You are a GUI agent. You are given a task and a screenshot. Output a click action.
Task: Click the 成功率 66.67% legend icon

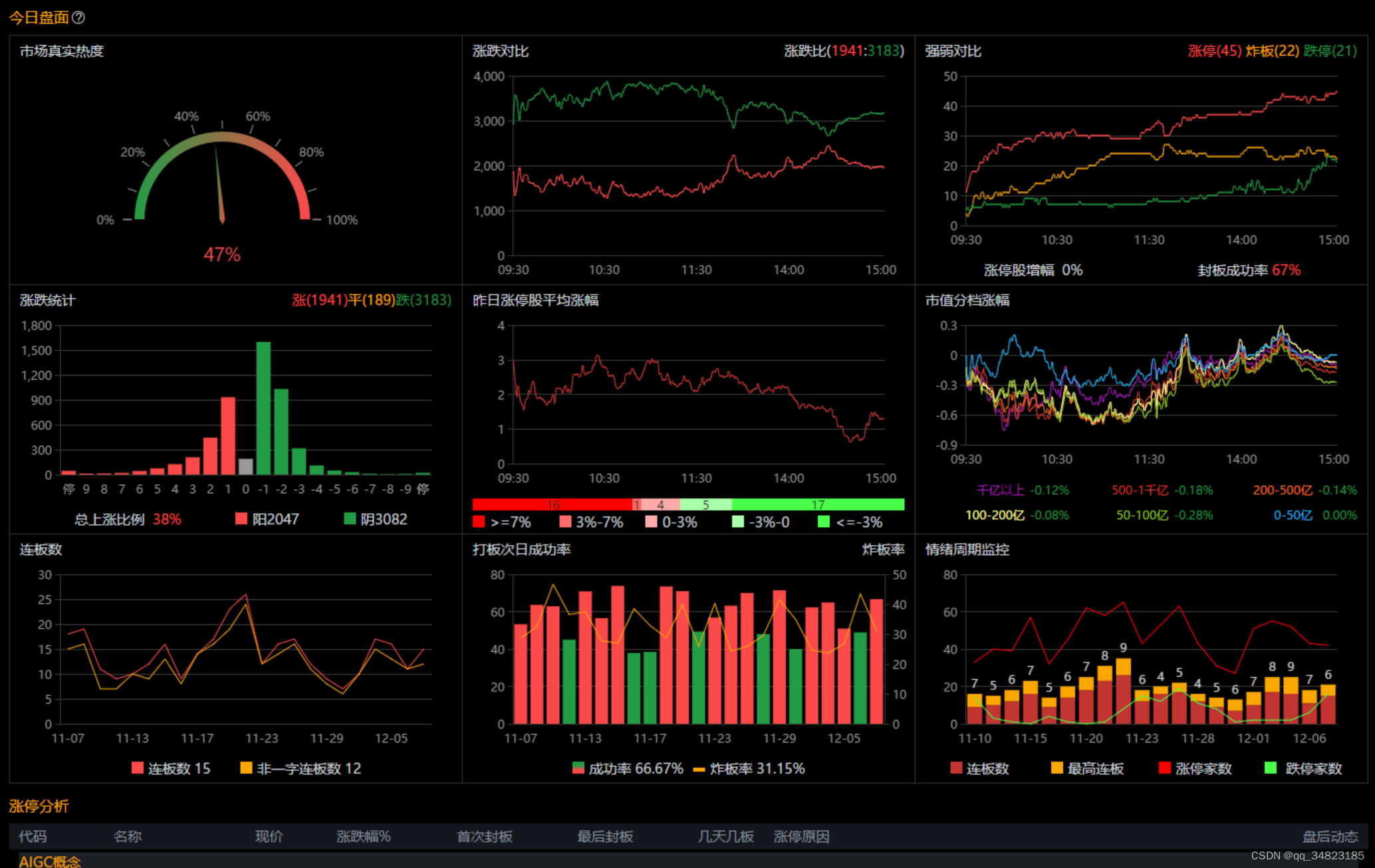tap(578, 768)
